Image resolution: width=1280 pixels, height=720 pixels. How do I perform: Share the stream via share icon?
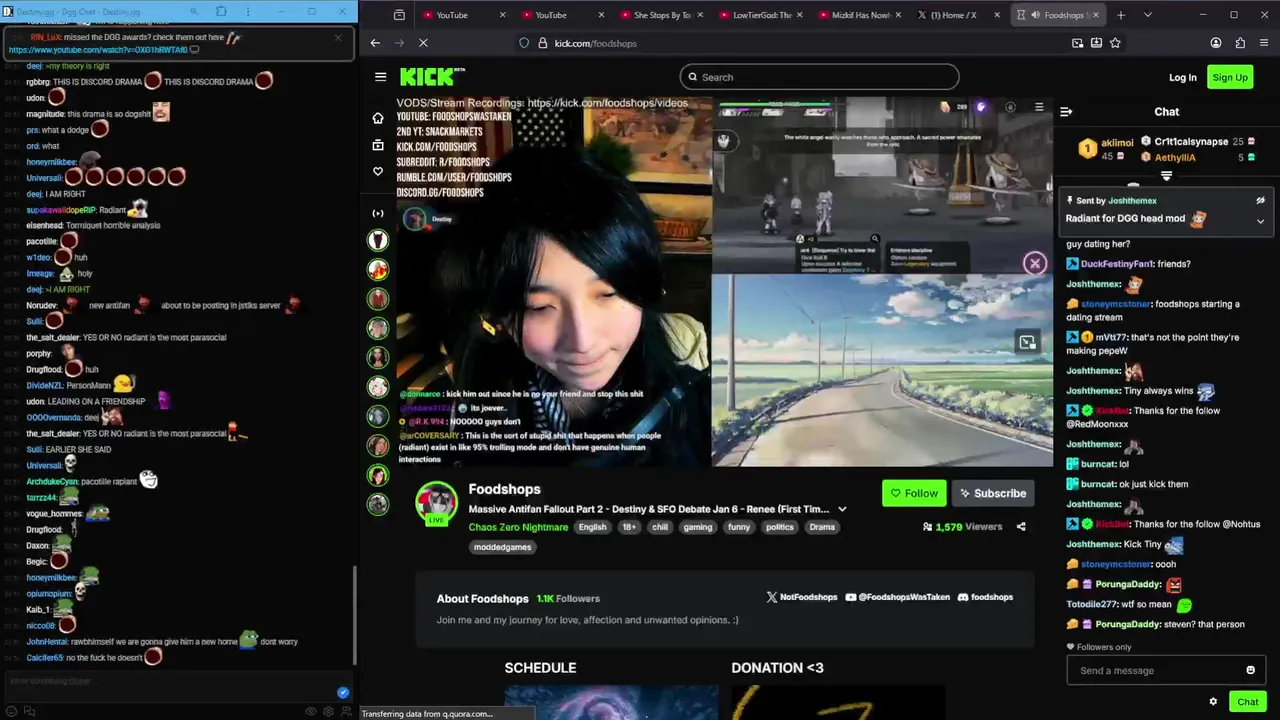[1021, 527]
